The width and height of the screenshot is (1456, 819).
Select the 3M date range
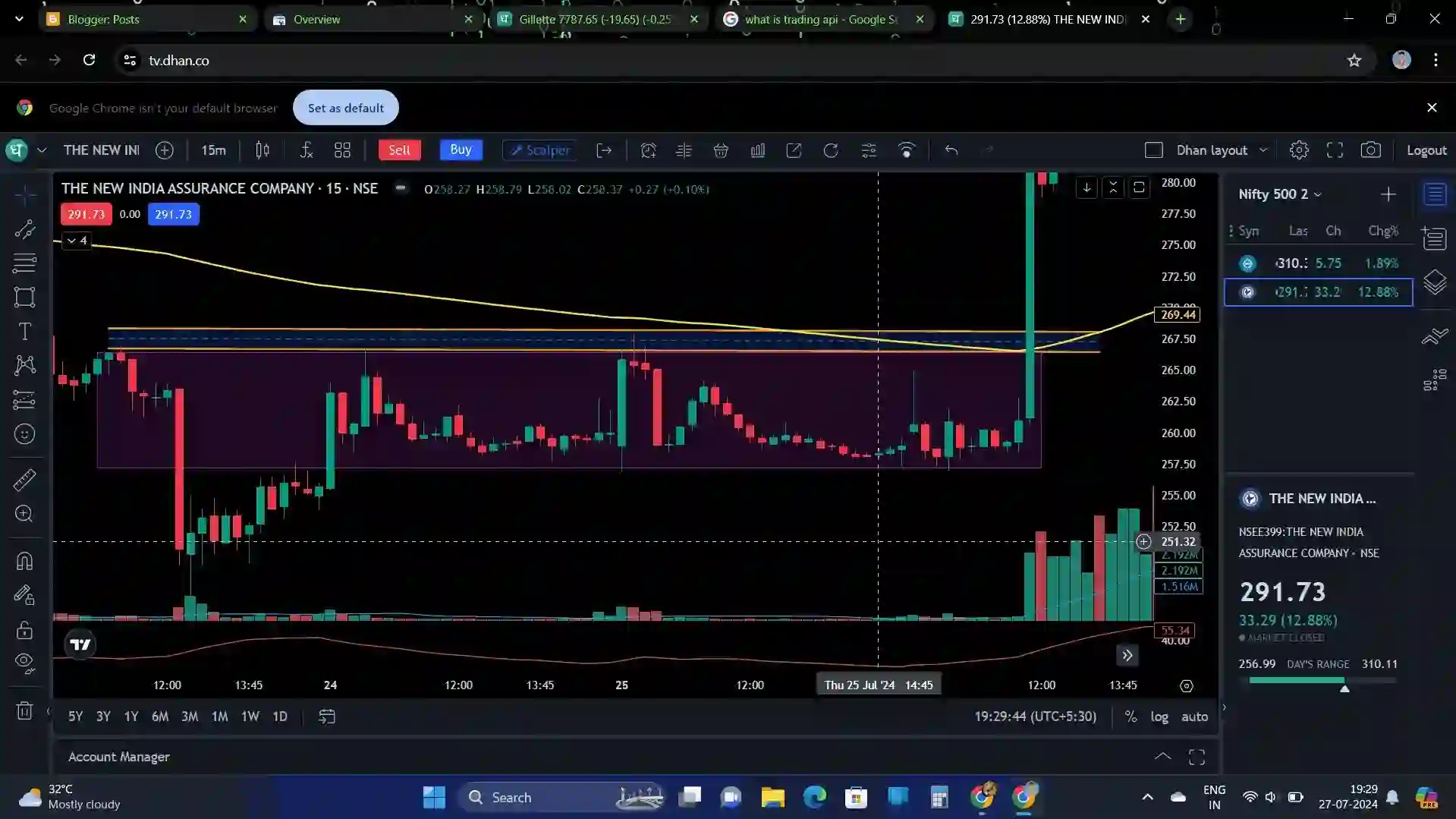click(x=190, y=717)
